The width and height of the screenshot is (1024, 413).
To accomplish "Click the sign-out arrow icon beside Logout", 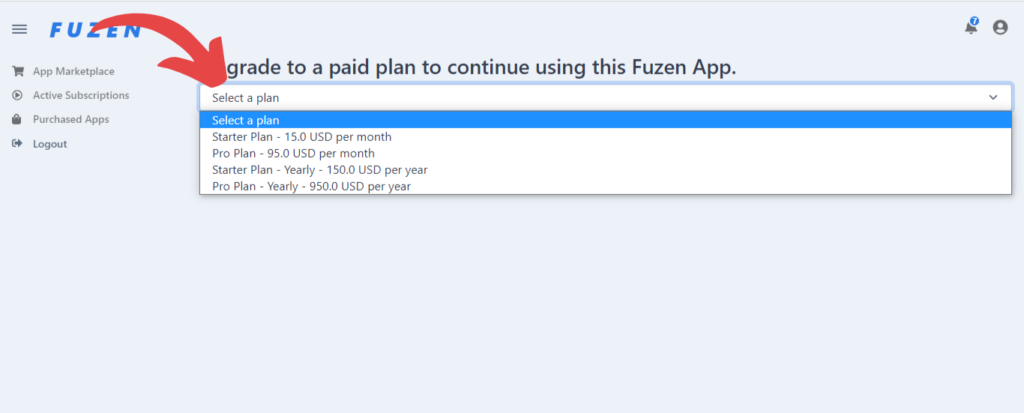I will (x=18, y=144).
